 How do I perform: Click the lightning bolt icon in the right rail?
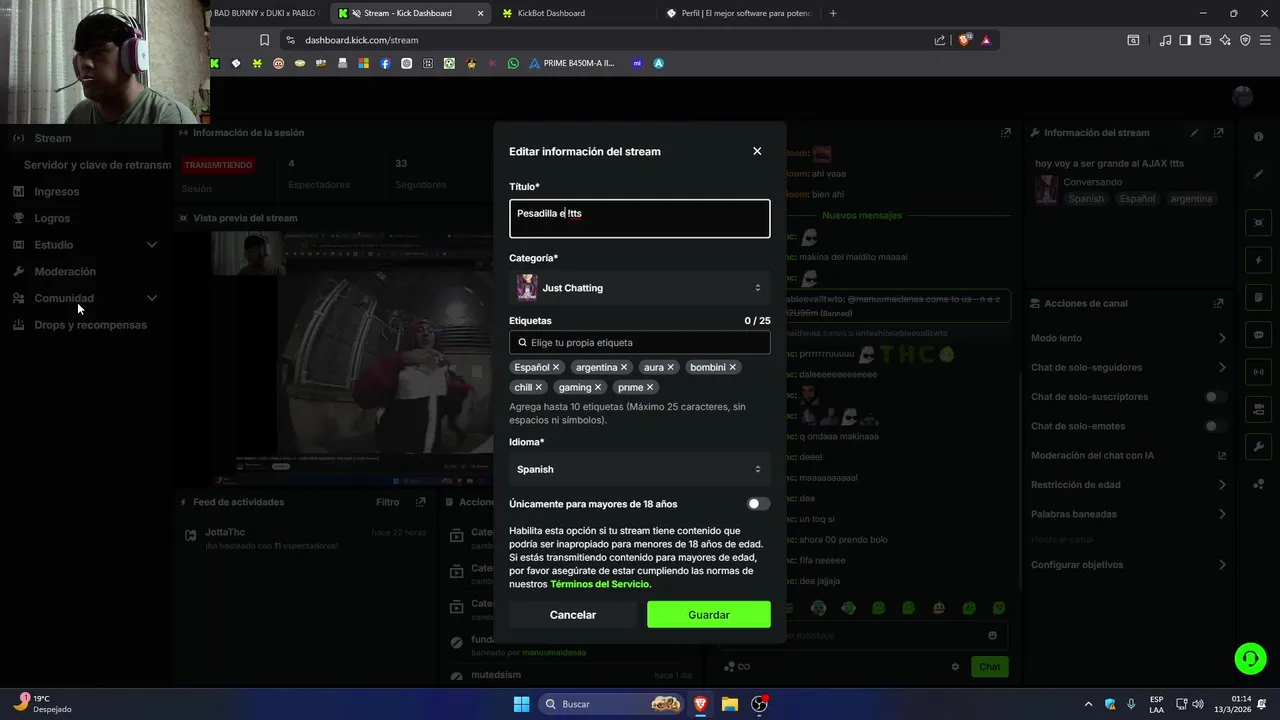pyautogui.click(x=1259, y=260)
